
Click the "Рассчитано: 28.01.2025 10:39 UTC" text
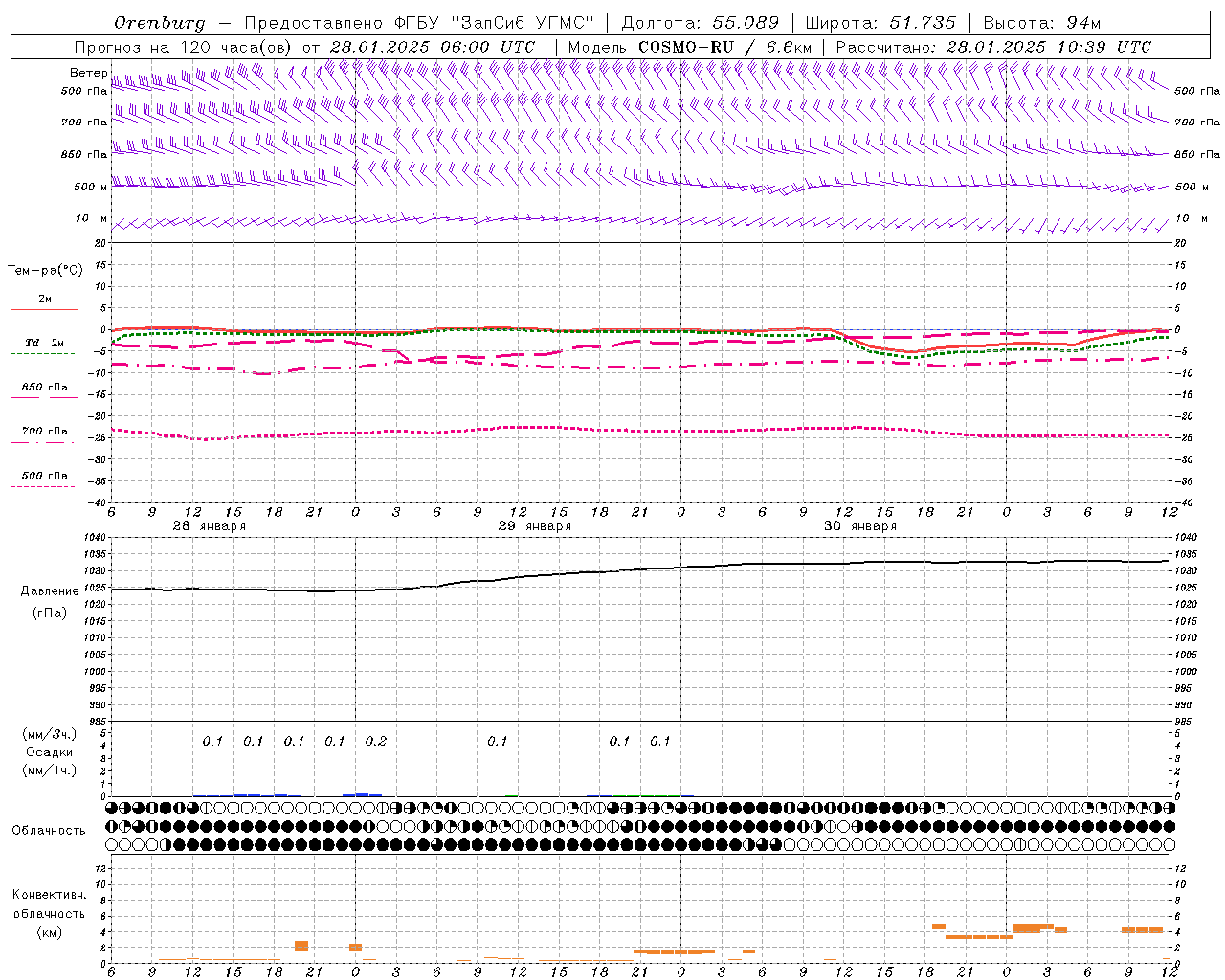(x=993, y=47)
